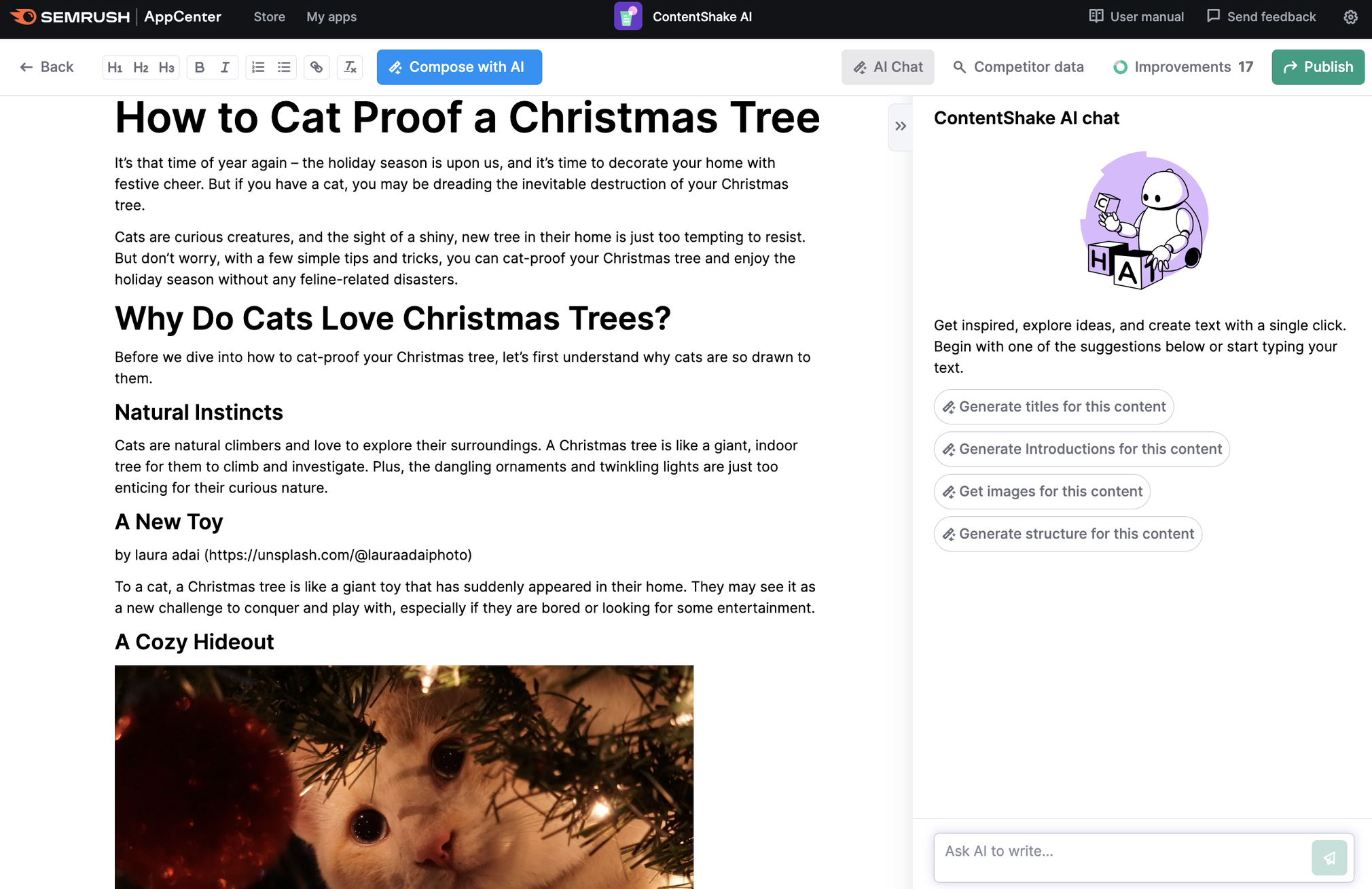Click the H2 heading style icon
This screenshot has width=1372, height=889.
tap(140, 67)
